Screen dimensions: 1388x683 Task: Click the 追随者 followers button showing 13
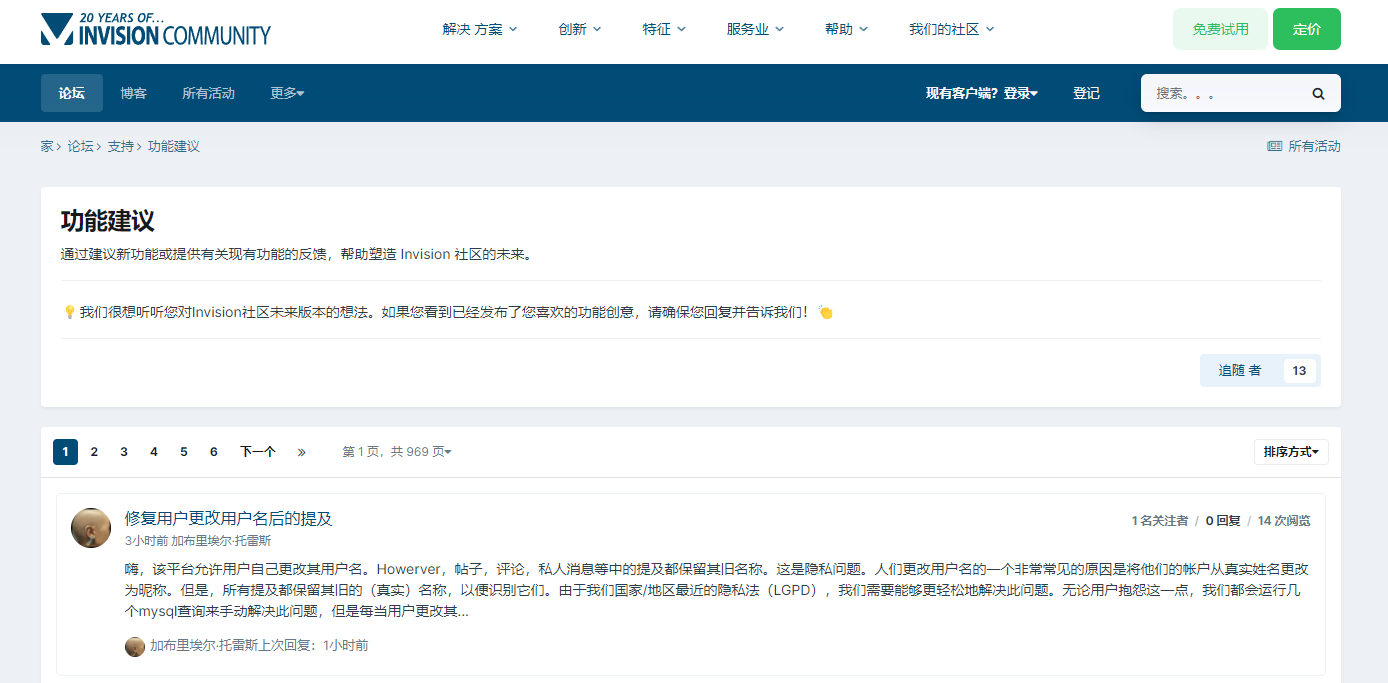tap(1239, 370)
